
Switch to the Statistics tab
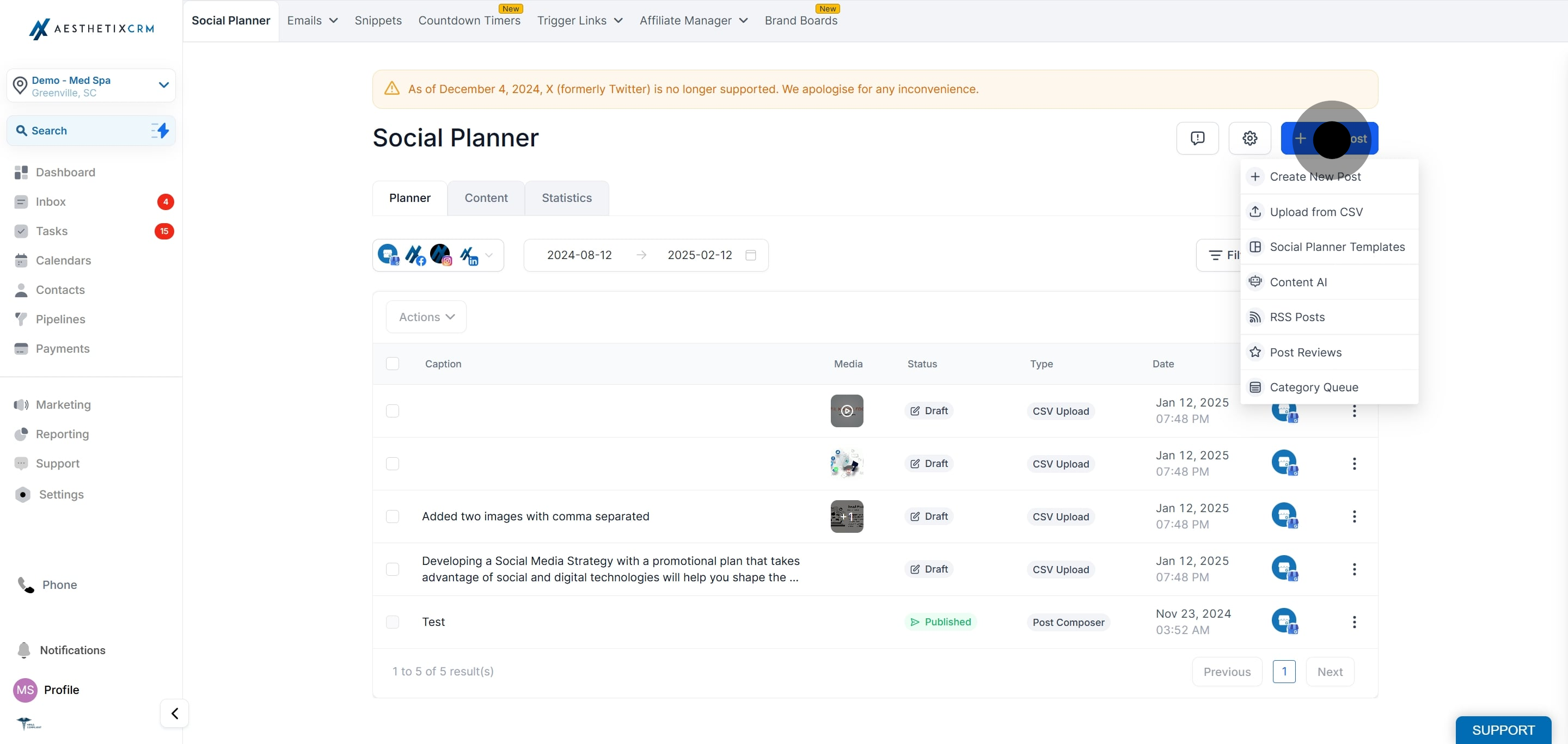567,198
